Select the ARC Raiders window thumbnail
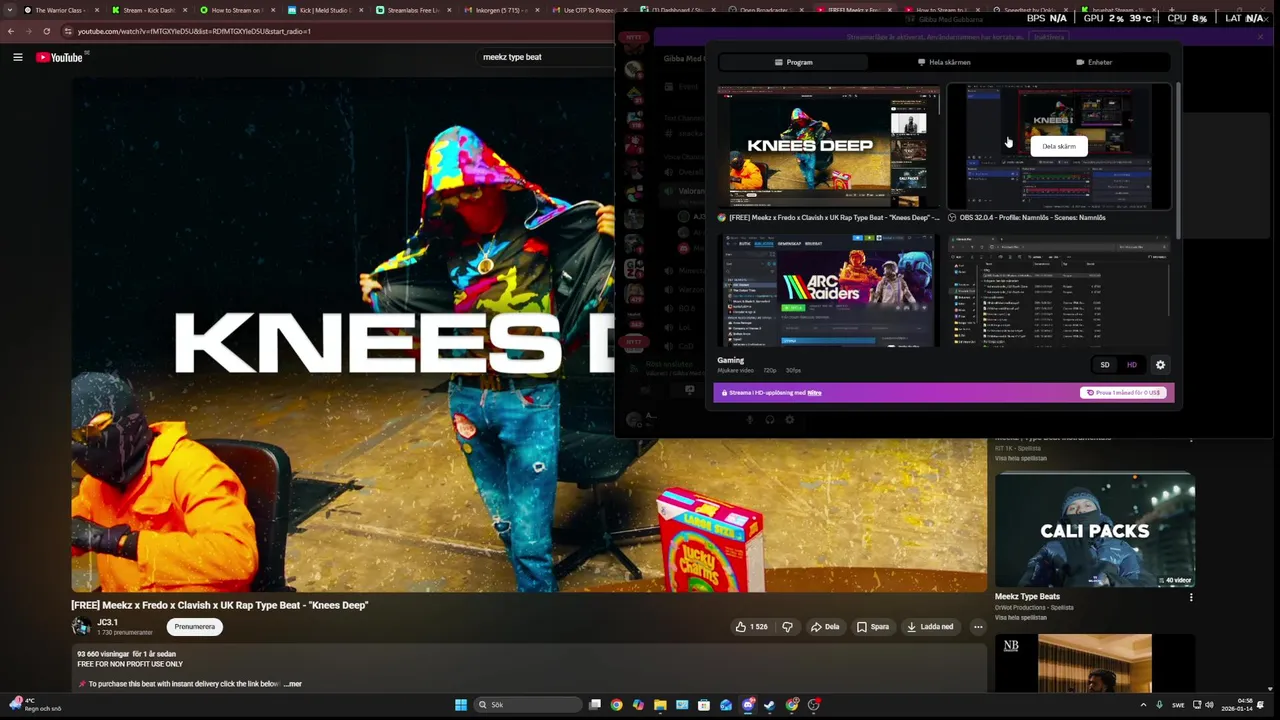Screen dimensions: 1280x720 (829, 291)
